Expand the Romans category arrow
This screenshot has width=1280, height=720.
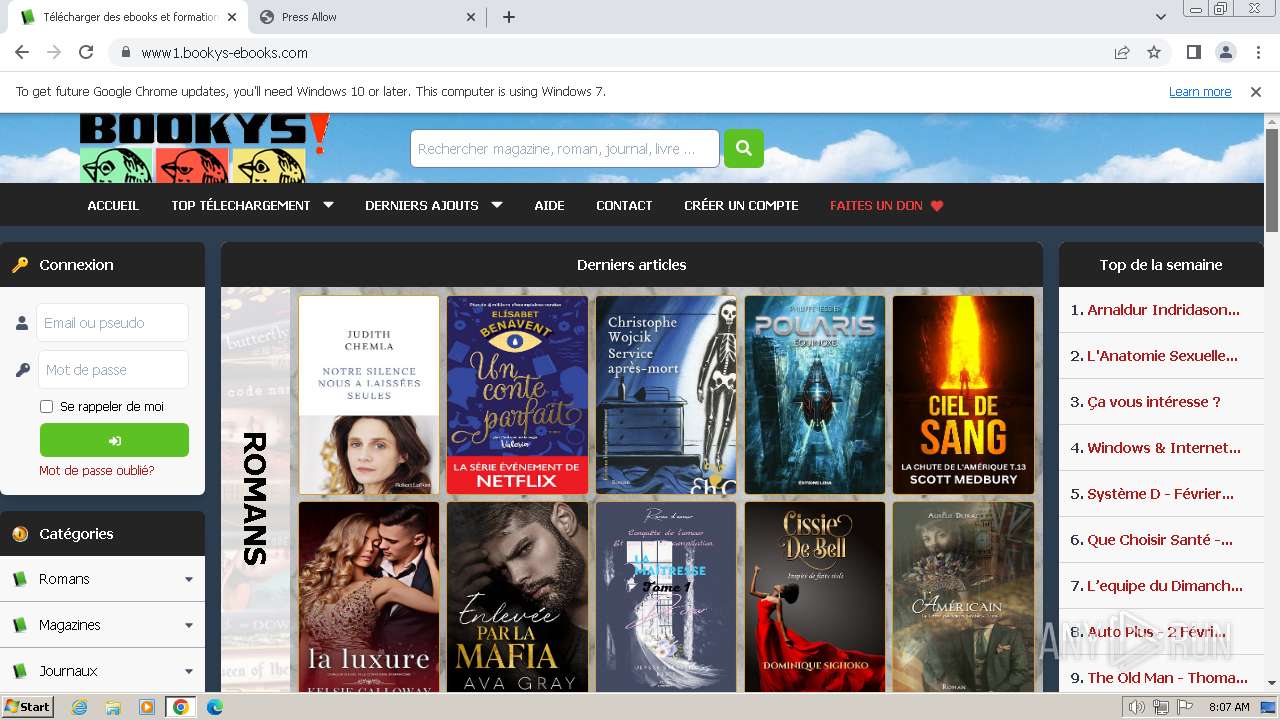[189, 579]
